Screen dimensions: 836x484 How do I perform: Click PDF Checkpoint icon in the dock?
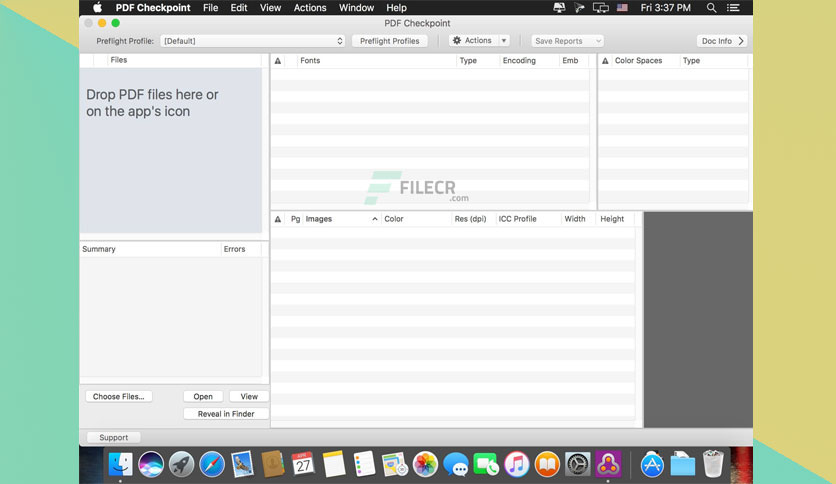point(608,464)
